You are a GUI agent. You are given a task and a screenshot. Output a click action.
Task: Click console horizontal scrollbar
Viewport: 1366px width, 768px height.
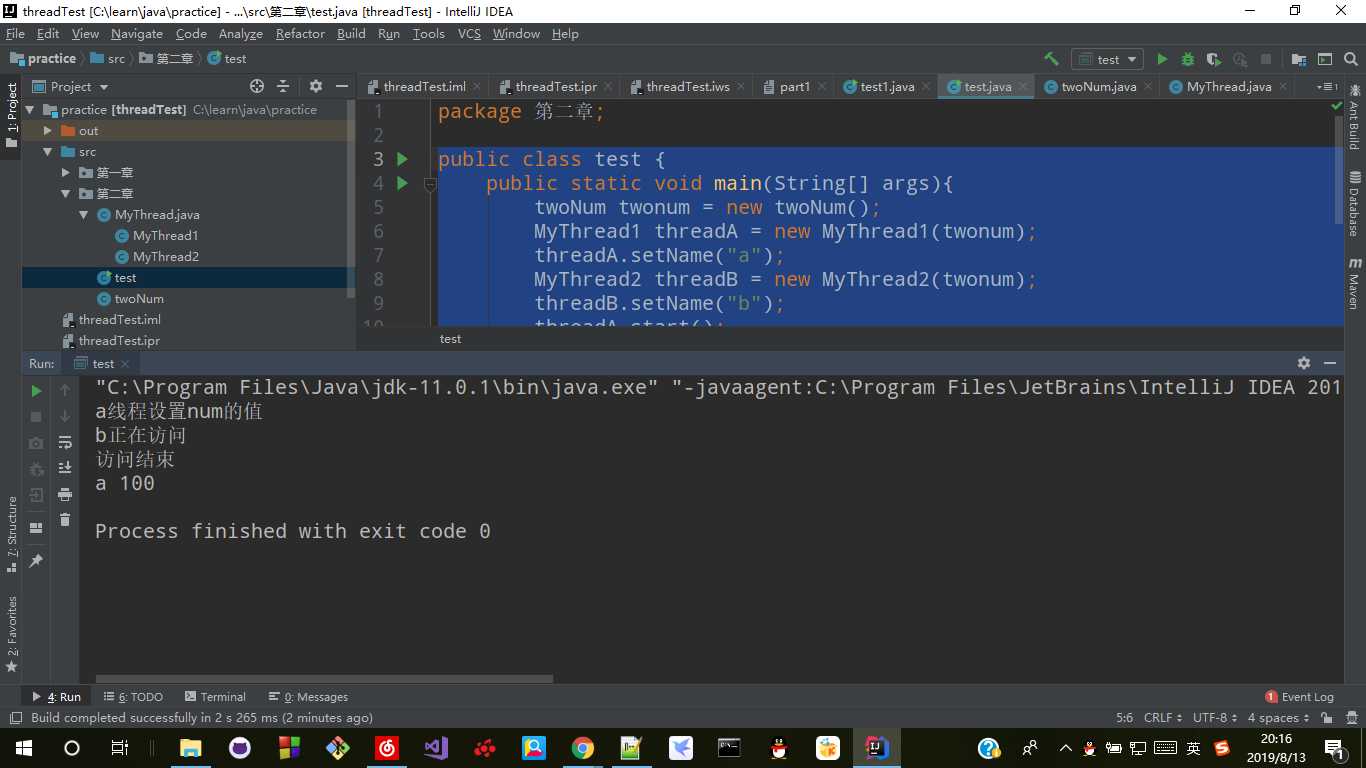pyautogui.click(x=324, y=679)
